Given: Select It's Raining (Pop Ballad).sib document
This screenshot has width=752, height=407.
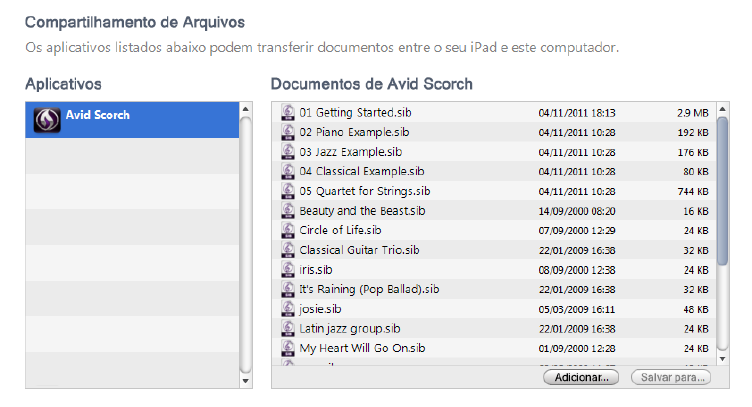Looking at the screenshot, I should coord(368,289).
